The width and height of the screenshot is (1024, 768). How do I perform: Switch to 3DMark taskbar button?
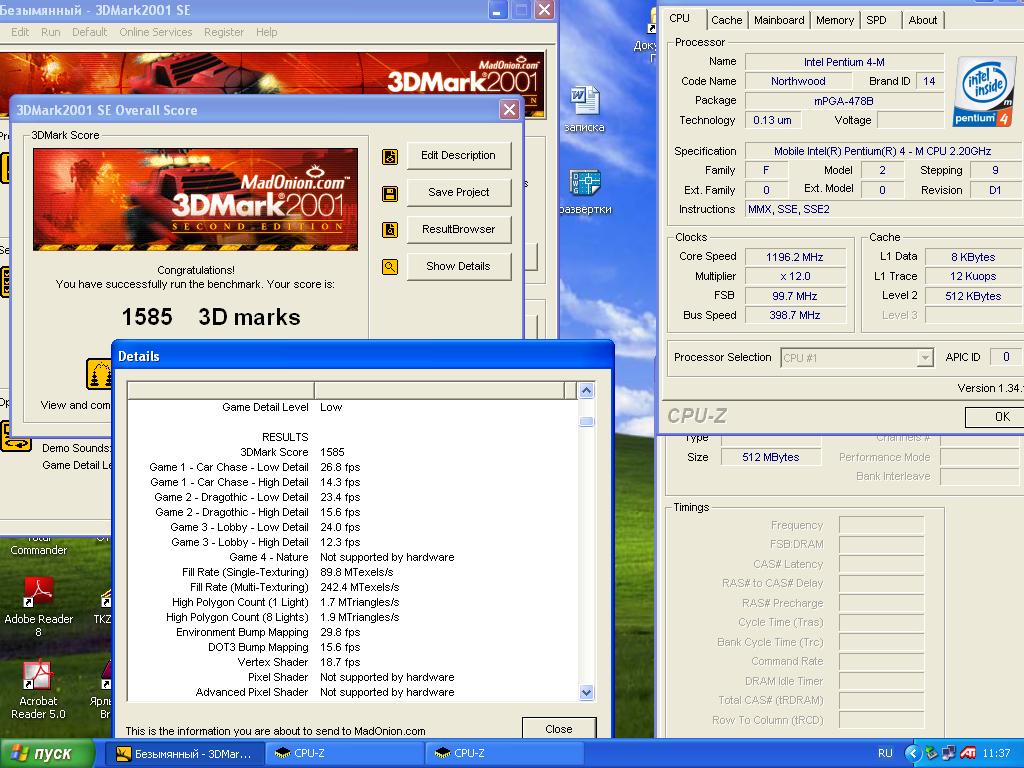(x=185, y=754)
